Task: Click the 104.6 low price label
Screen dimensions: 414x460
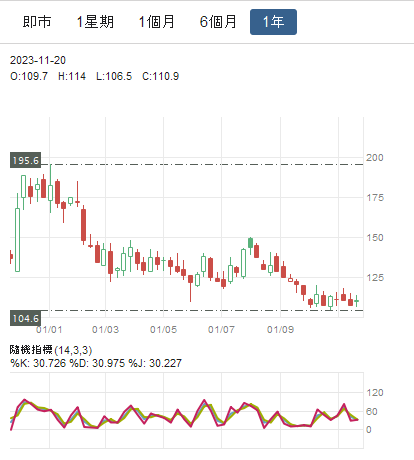Action: pyautogui.click(x=26, y=318)
